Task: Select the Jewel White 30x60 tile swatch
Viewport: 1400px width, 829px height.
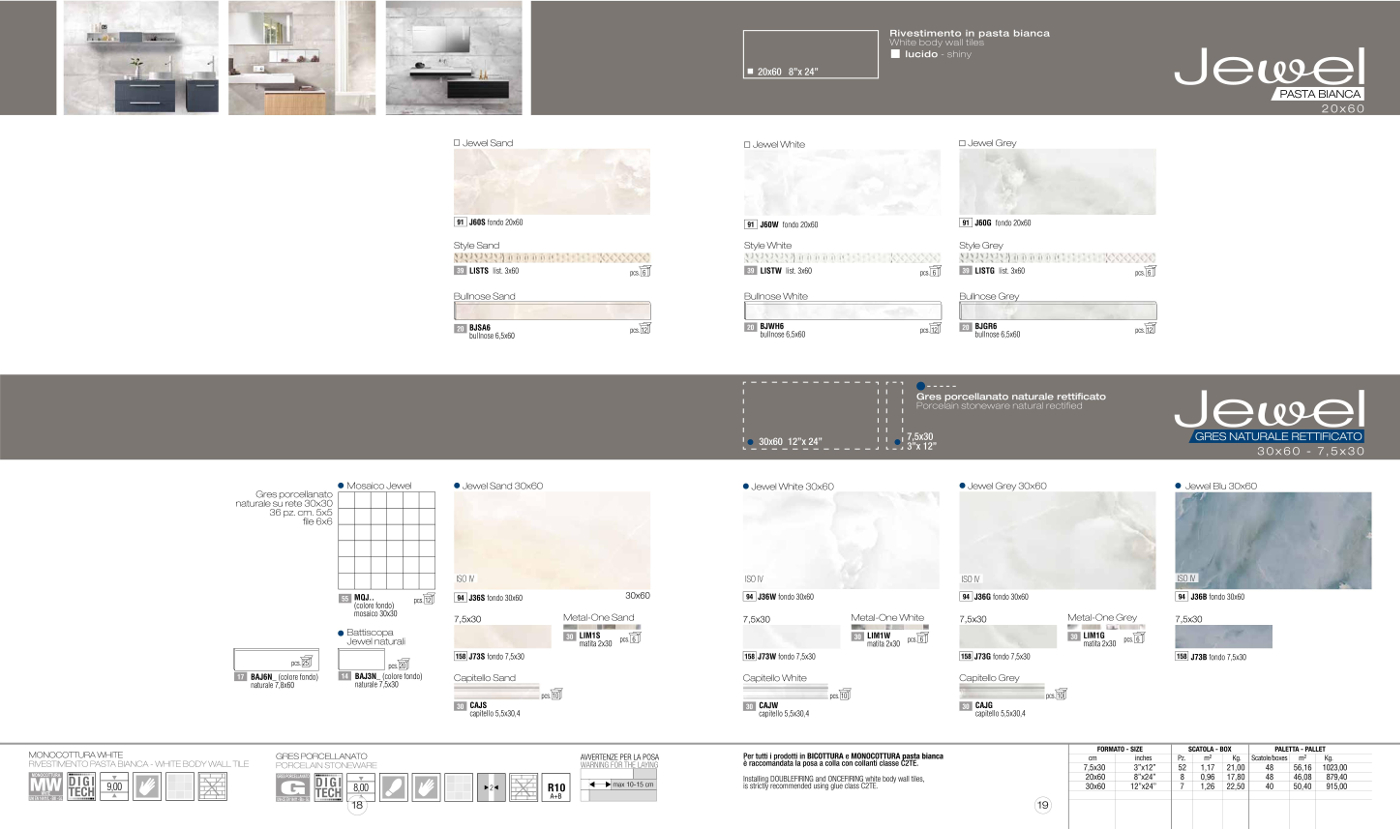Action: pos(842,540)
